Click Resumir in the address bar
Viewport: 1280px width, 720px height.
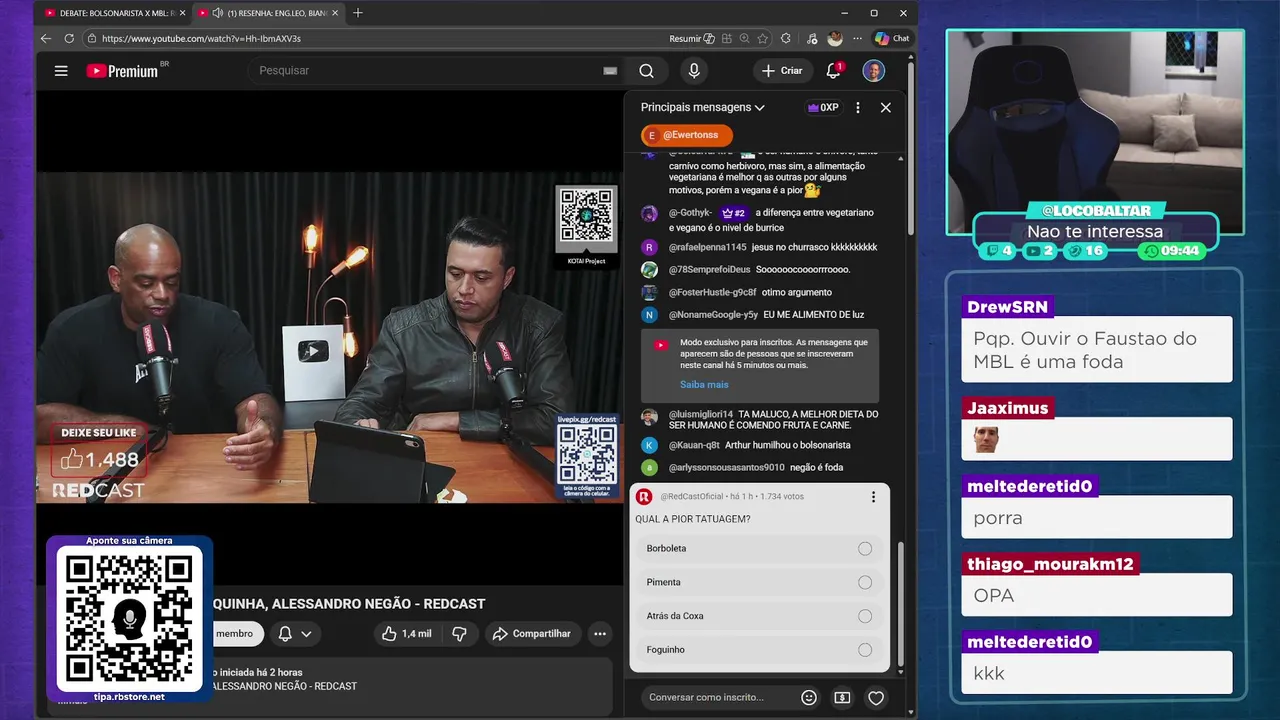click(x=692, y=38)
